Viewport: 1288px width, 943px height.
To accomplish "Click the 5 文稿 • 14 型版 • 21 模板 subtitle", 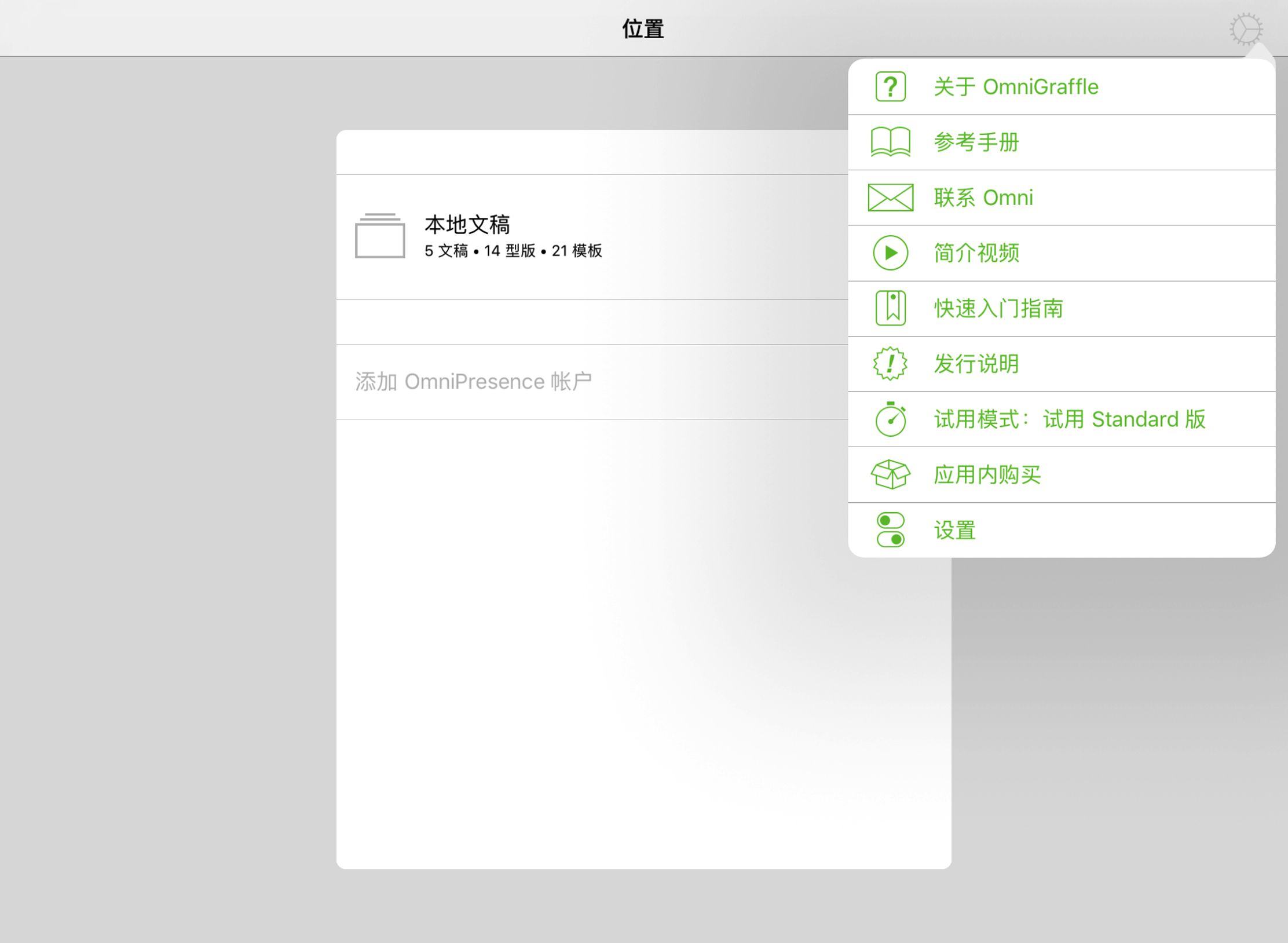I will pos(513,251).
